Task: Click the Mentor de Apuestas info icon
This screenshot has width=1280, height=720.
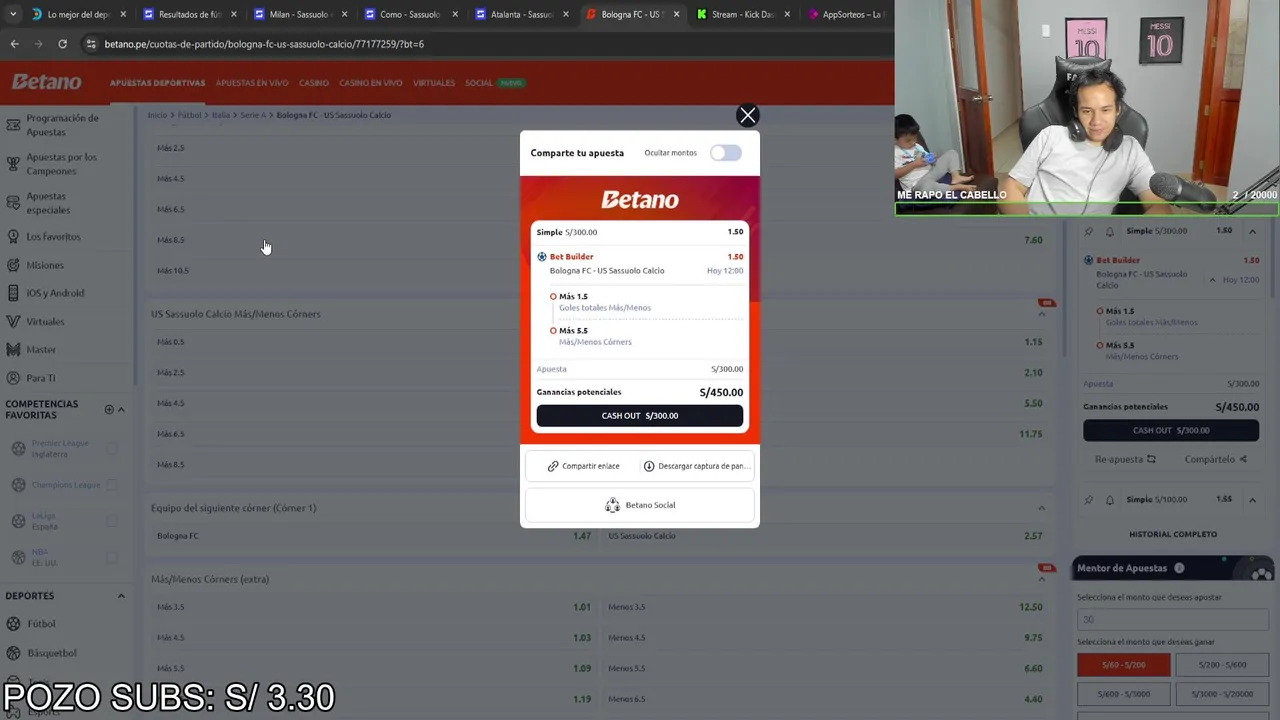Action: (1179, 568)
